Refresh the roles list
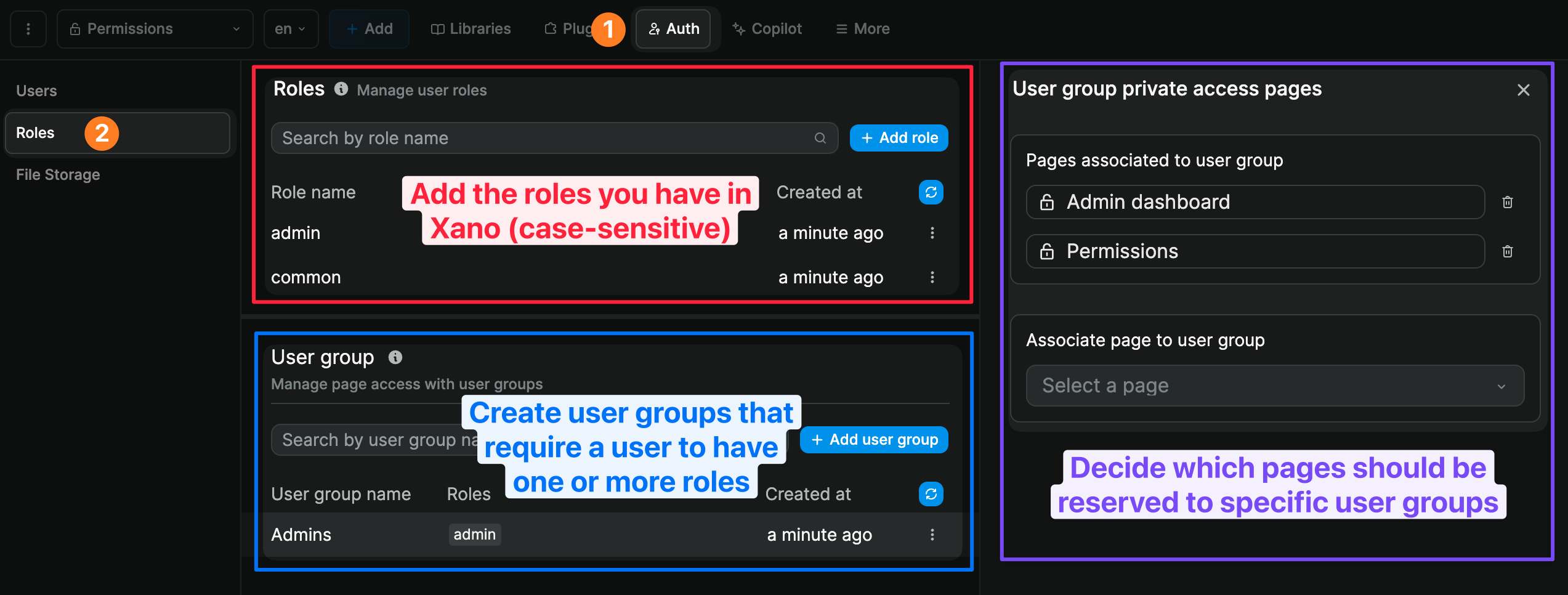Image resolution: width=1568 pixels, height=595 pixels. [931, 192]
